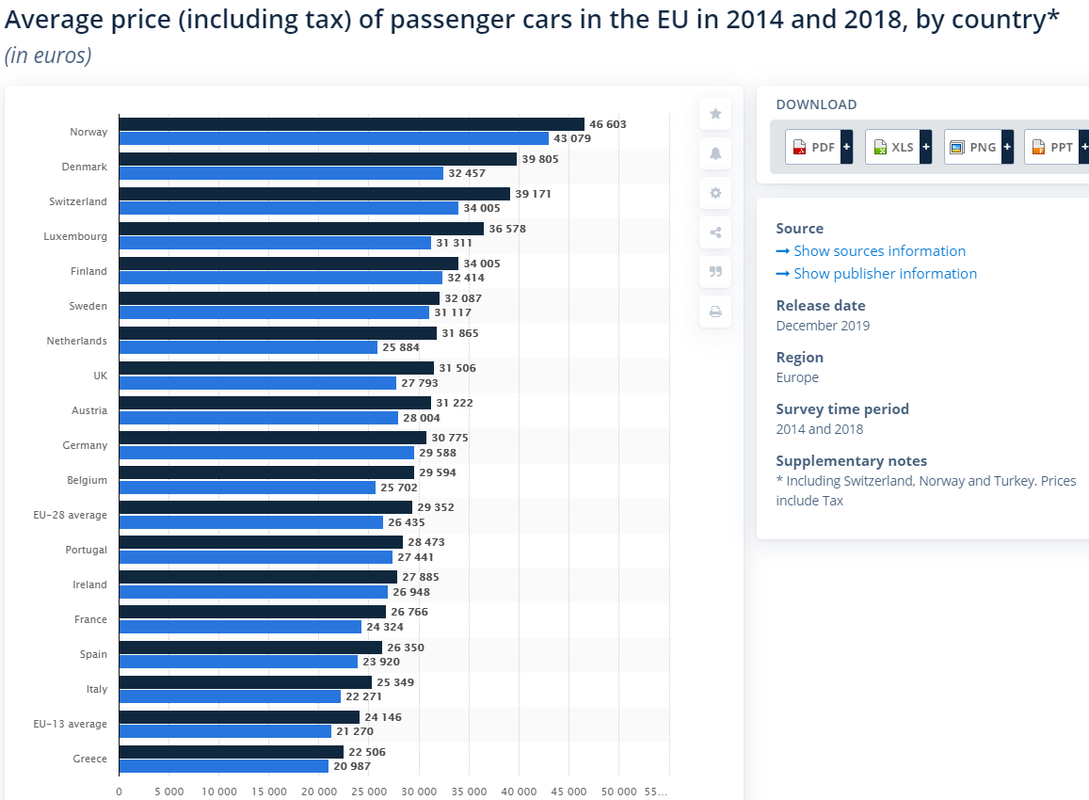This screenshot has width=1089, height=800.
Task: Expand the plus beside XLS
Action: point(926,147)
